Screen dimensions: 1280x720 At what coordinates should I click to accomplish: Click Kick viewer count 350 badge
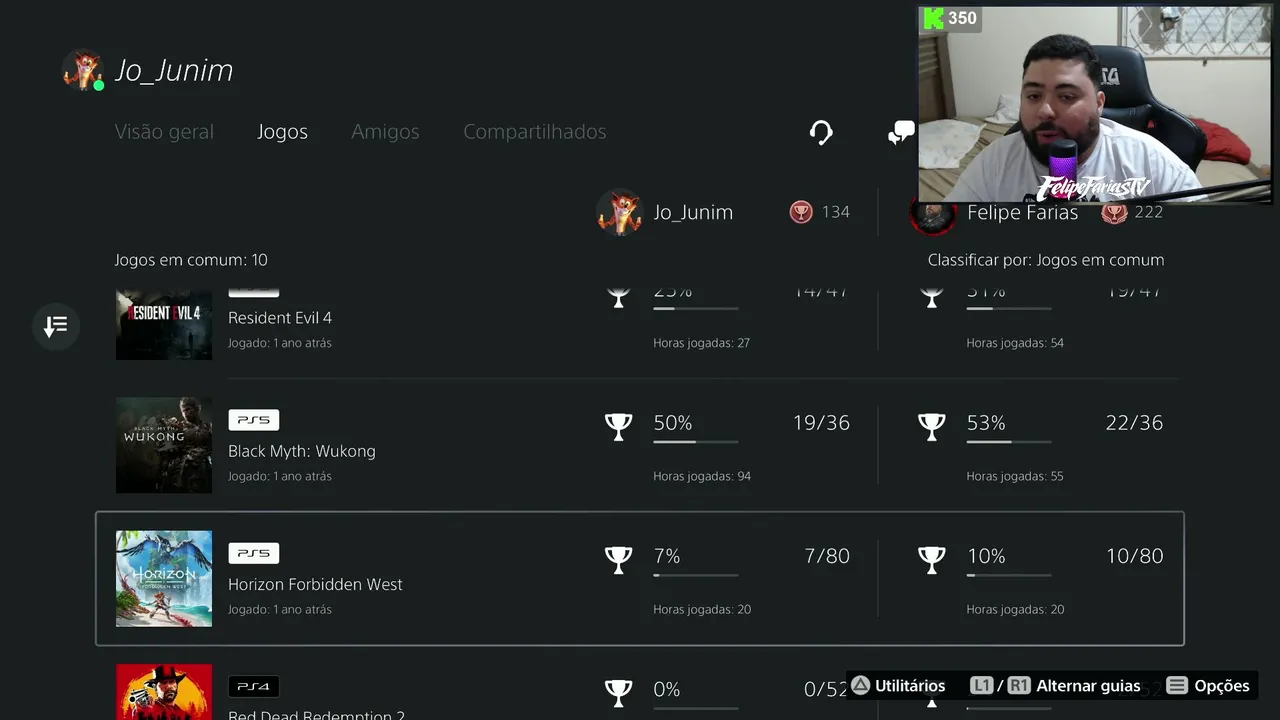click(x=950, y=18)
